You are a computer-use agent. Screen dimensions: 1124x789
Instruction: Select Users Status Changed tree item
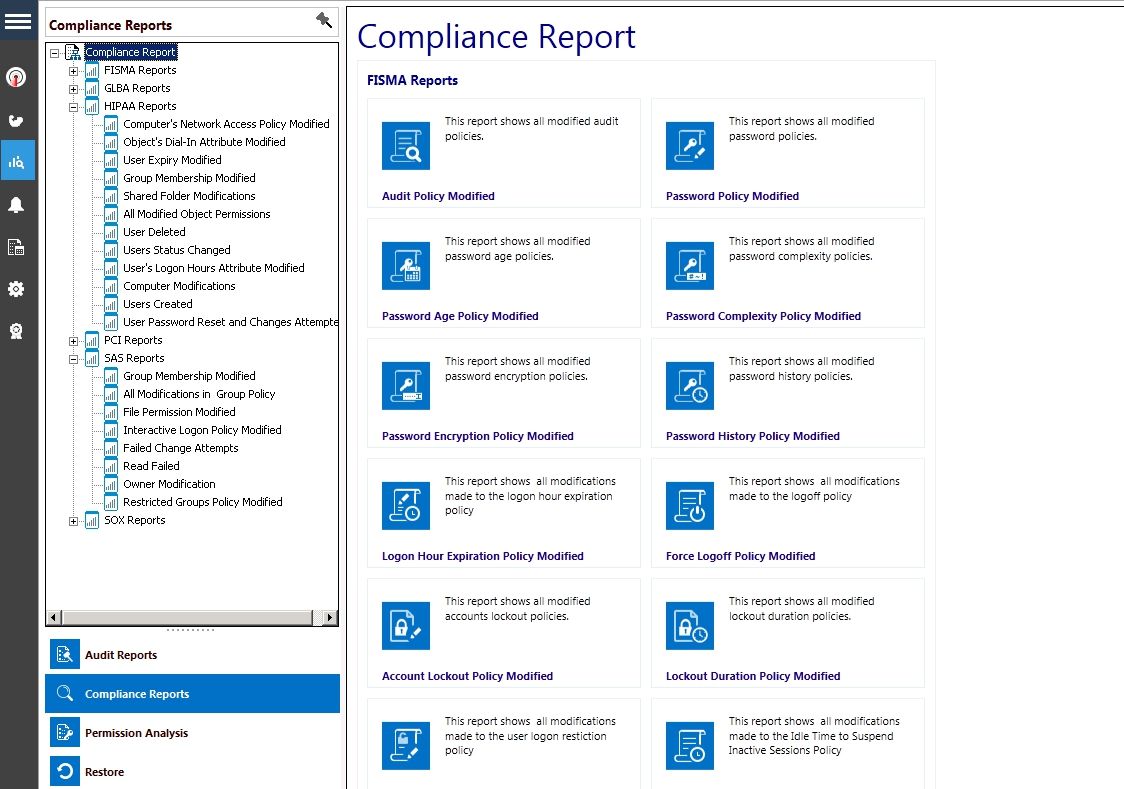176,249
